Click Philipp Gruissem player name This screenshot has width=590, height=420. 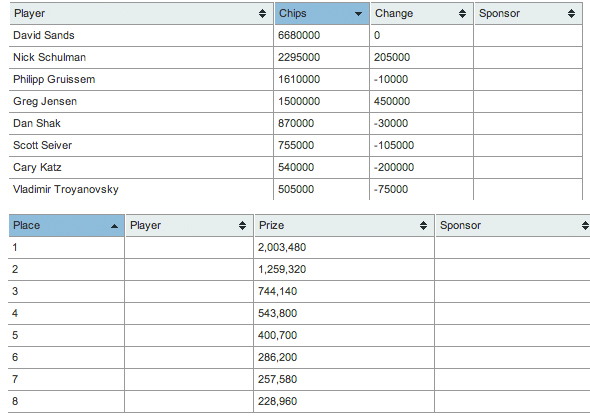click(54, 79)
